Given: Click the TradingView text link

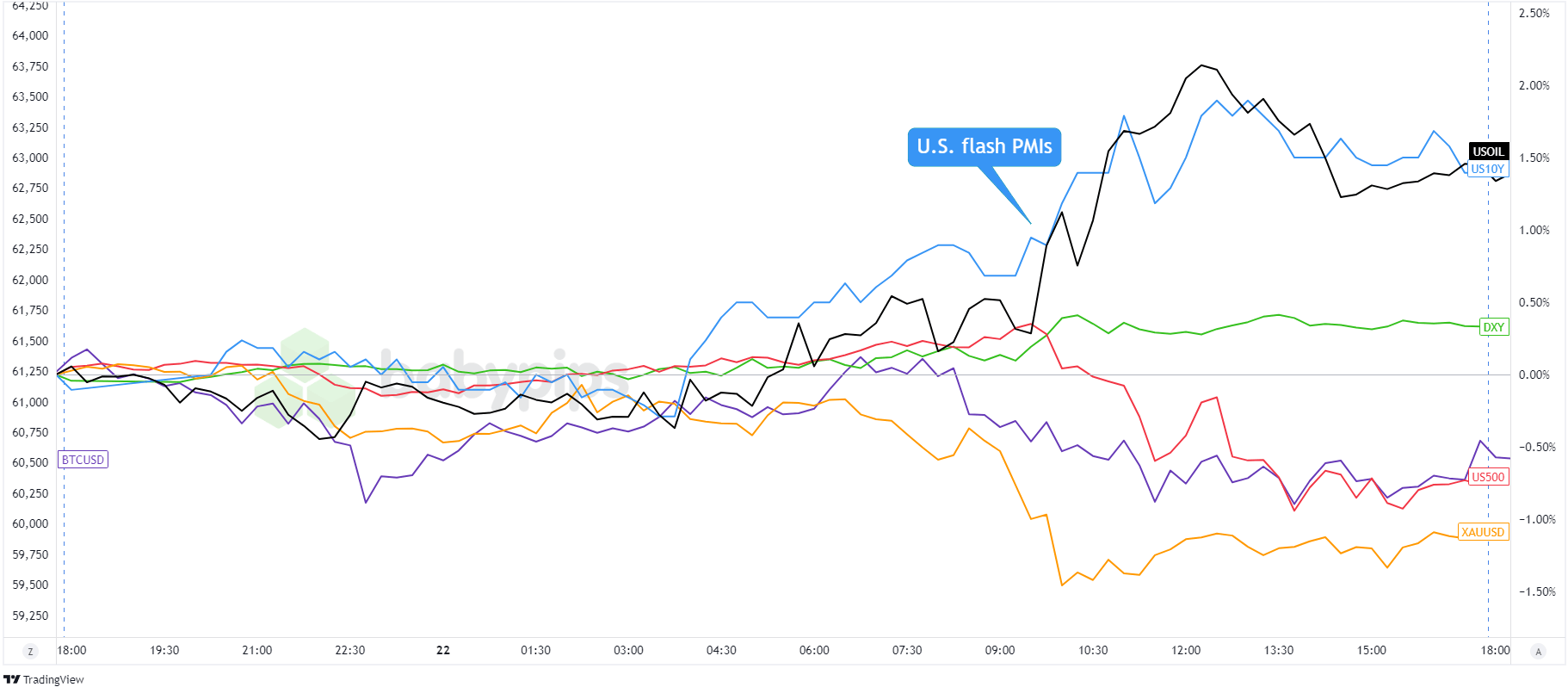Looking at the screenshot, I should (53, 679).
